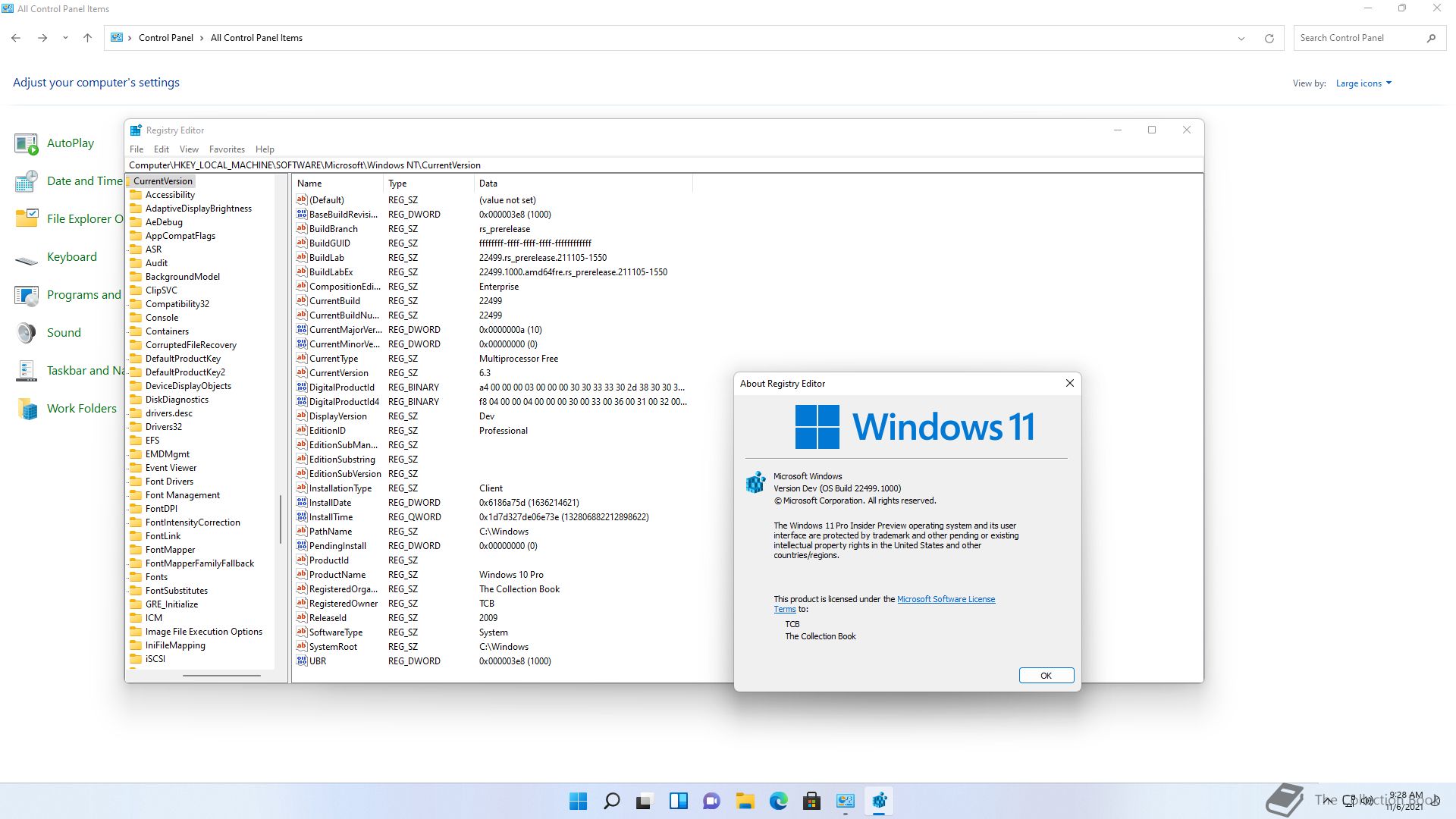Select the ProductName value row
The height and width of the screenshot is (819, 1456).
click(493, 575)
